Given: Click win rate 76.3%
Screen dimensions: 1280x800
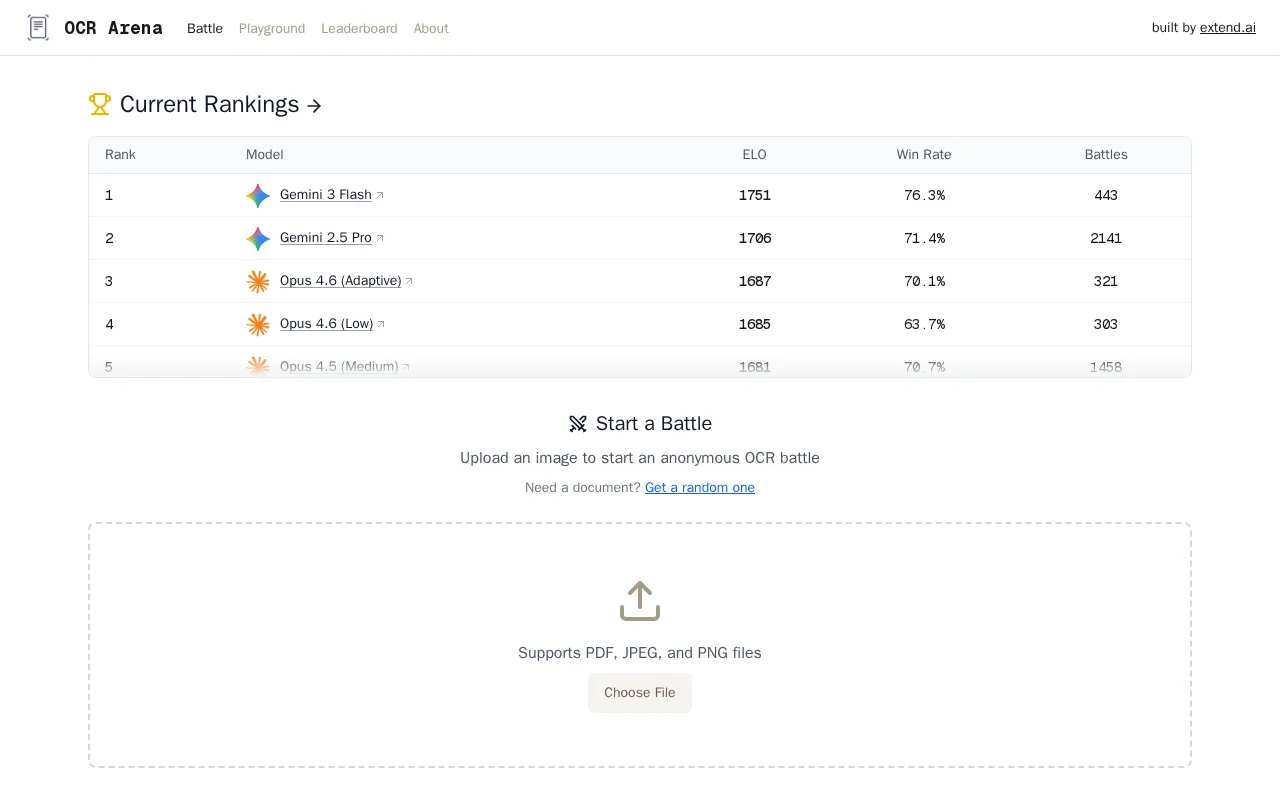Looking at the screenshot, I should click(x=924, y=195).
